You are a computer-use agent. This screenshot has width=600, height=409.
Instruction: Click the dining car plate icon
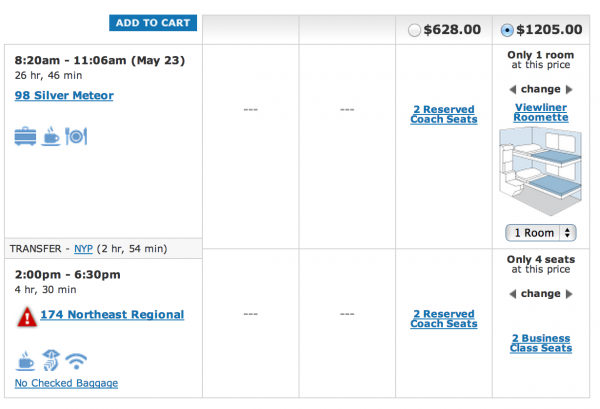click(x=76, y=136)
